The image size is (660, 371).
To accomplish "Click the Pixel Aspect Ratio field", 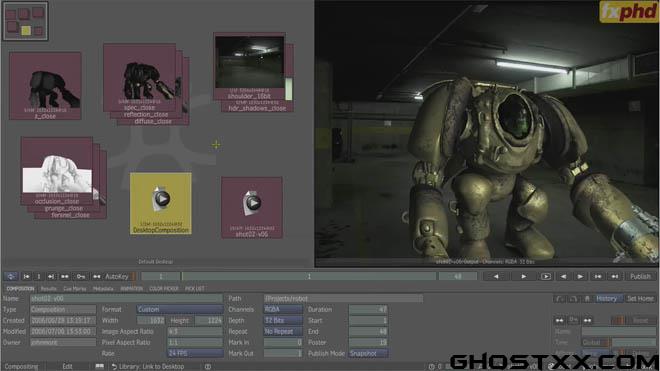I will point(195,342).
